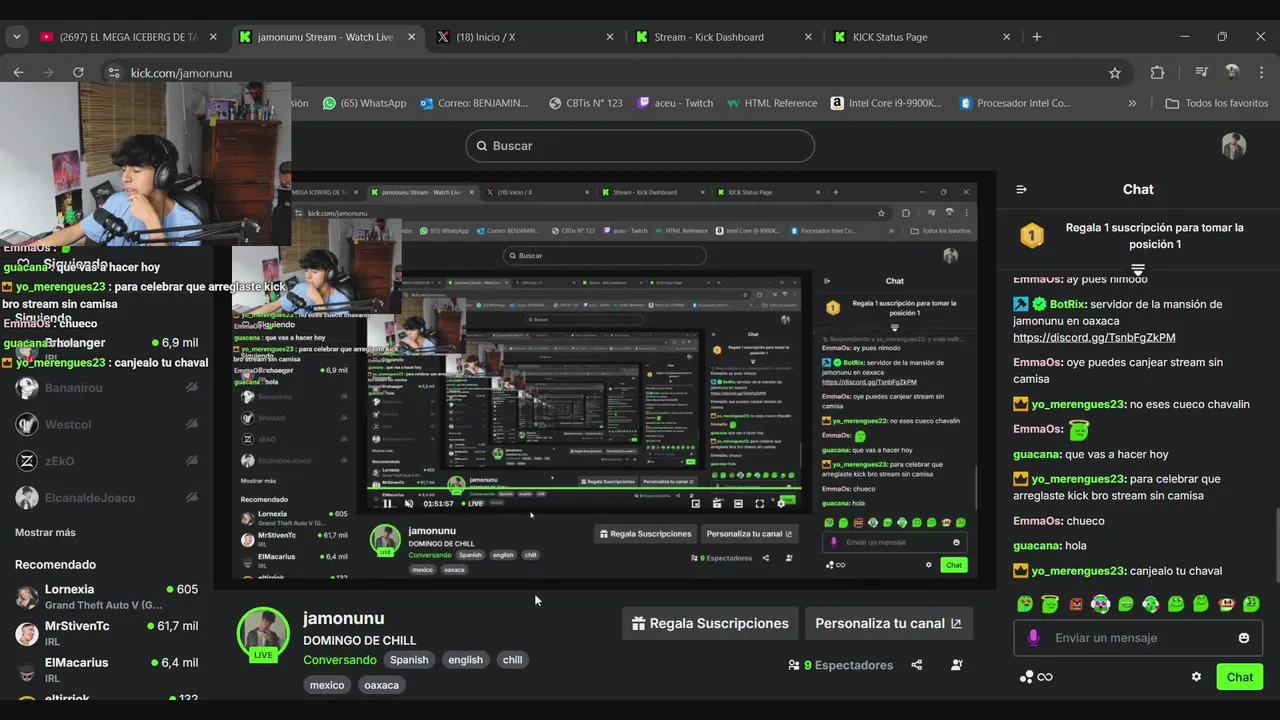Select the oaxaca tag

point(381,685)
